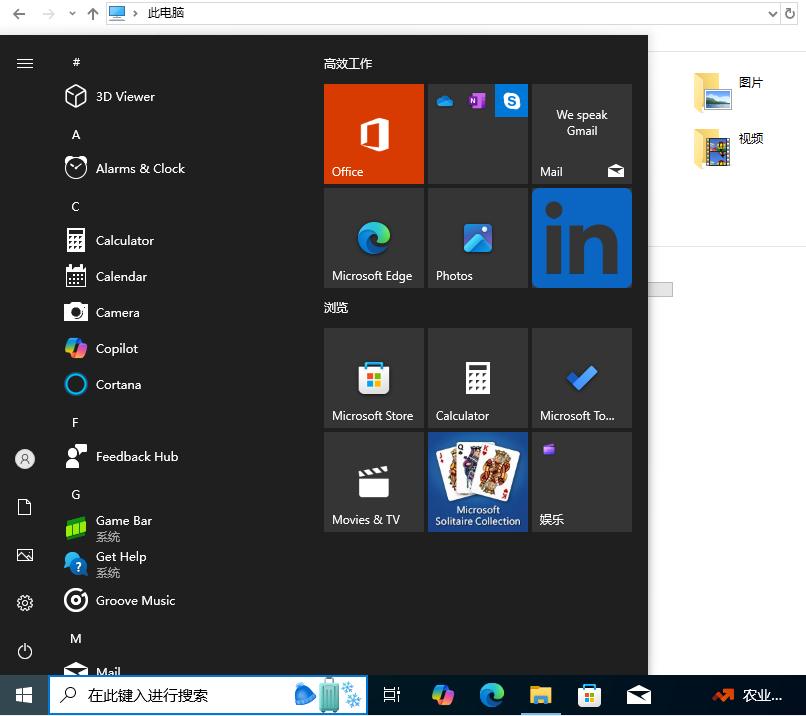
Task: Open Microsoft Store from the taskbar
Action: (590, 695)
